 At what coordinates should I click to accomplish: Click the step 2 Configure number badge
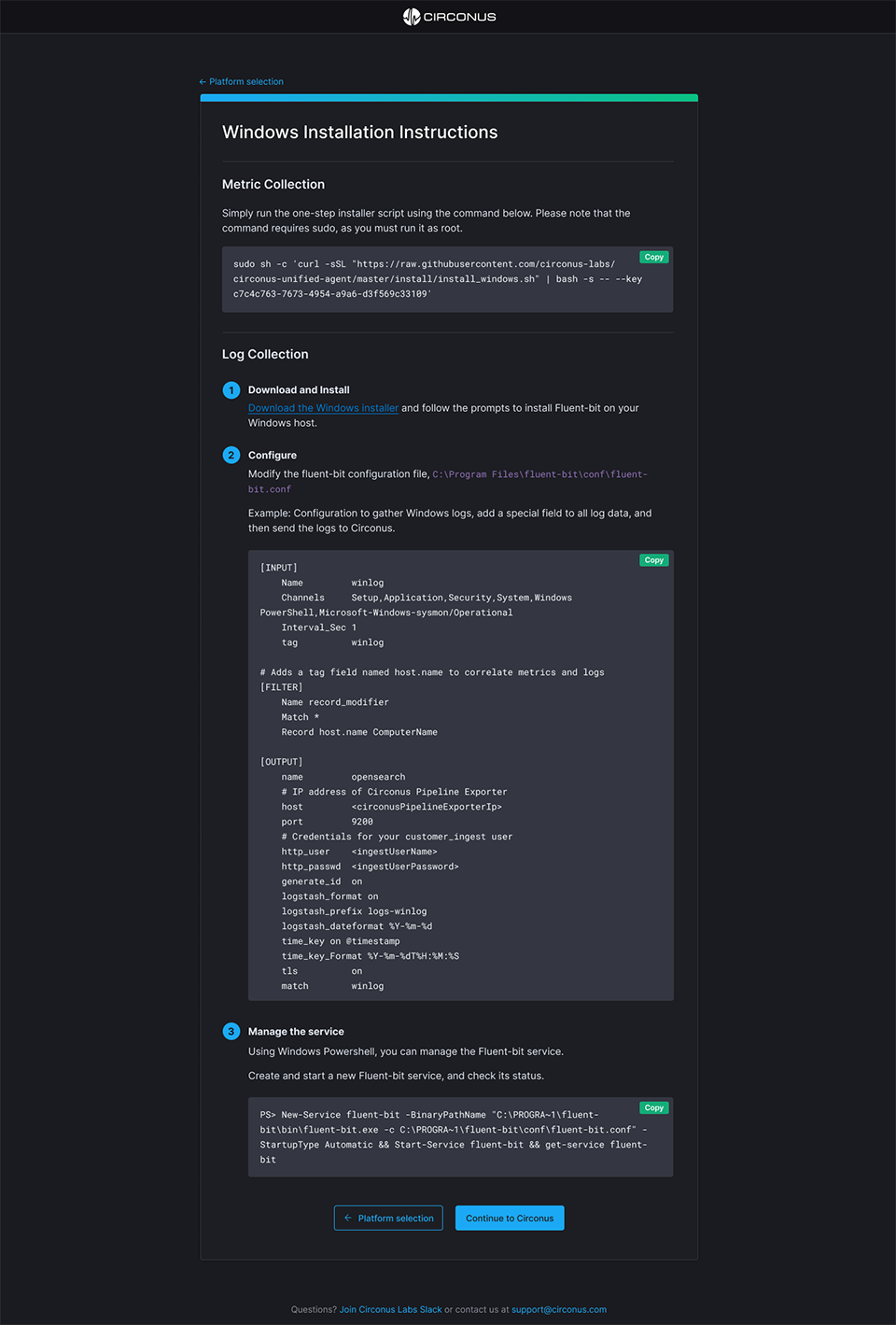click(231, 456)
